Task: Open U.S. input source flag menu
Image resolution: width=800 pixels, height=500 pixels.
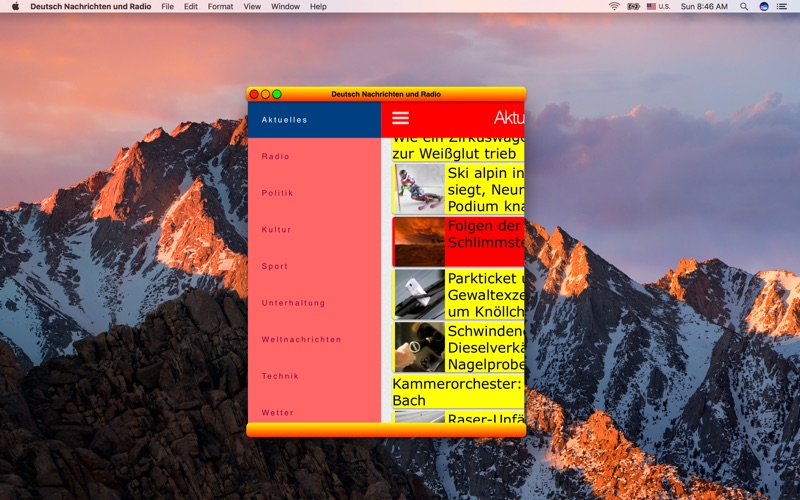Action: (658, 6)
